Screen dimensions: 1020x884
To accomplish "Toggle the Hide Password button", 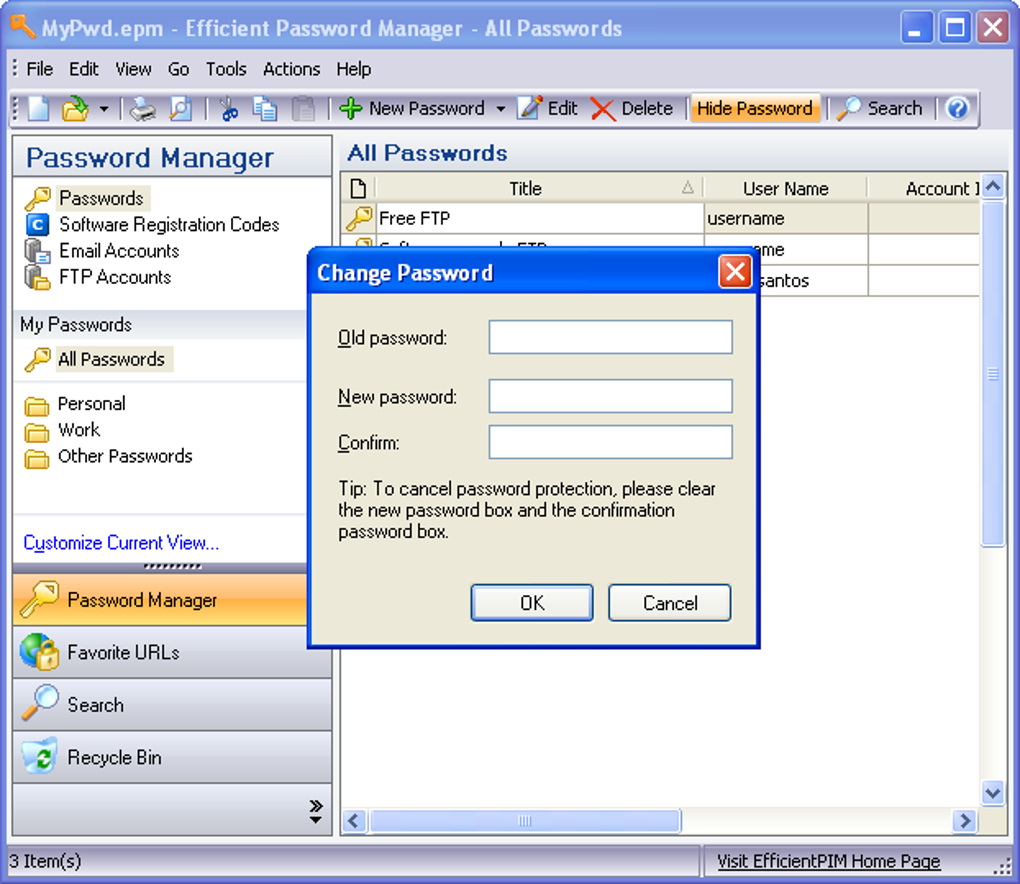I will tap(755, 109).
